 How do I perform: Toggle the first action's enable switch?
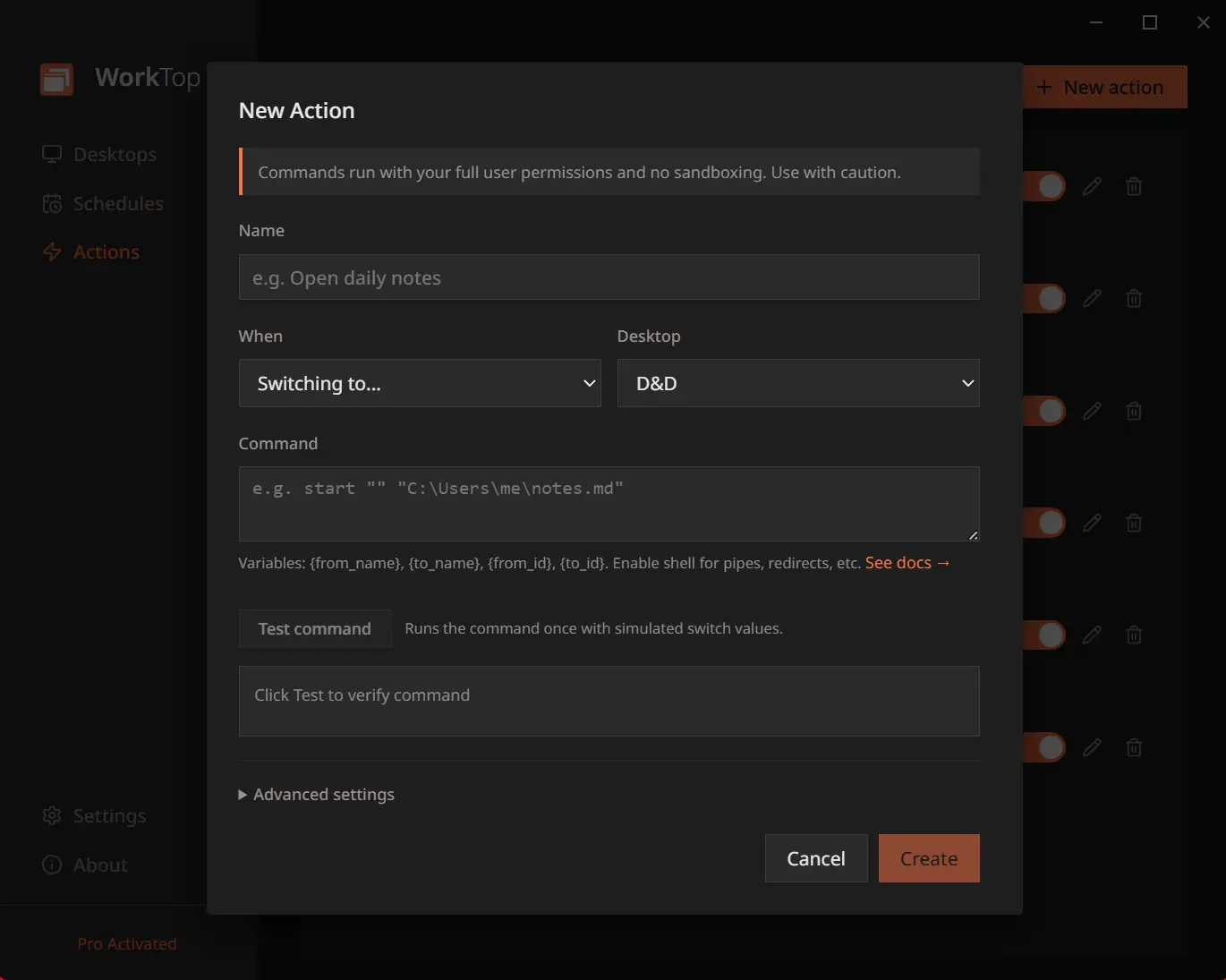click(1044, 186)
